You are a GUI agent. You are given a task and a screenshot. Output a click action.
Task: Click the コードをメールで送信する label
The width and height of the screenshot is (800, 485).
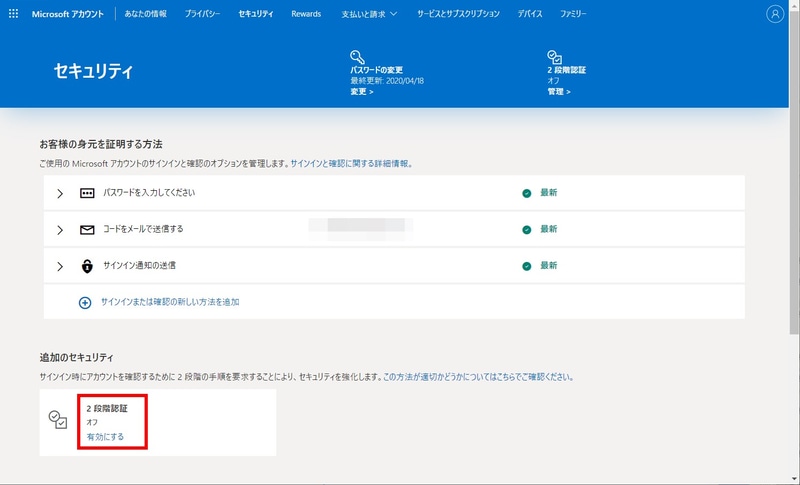click(143, 229)
